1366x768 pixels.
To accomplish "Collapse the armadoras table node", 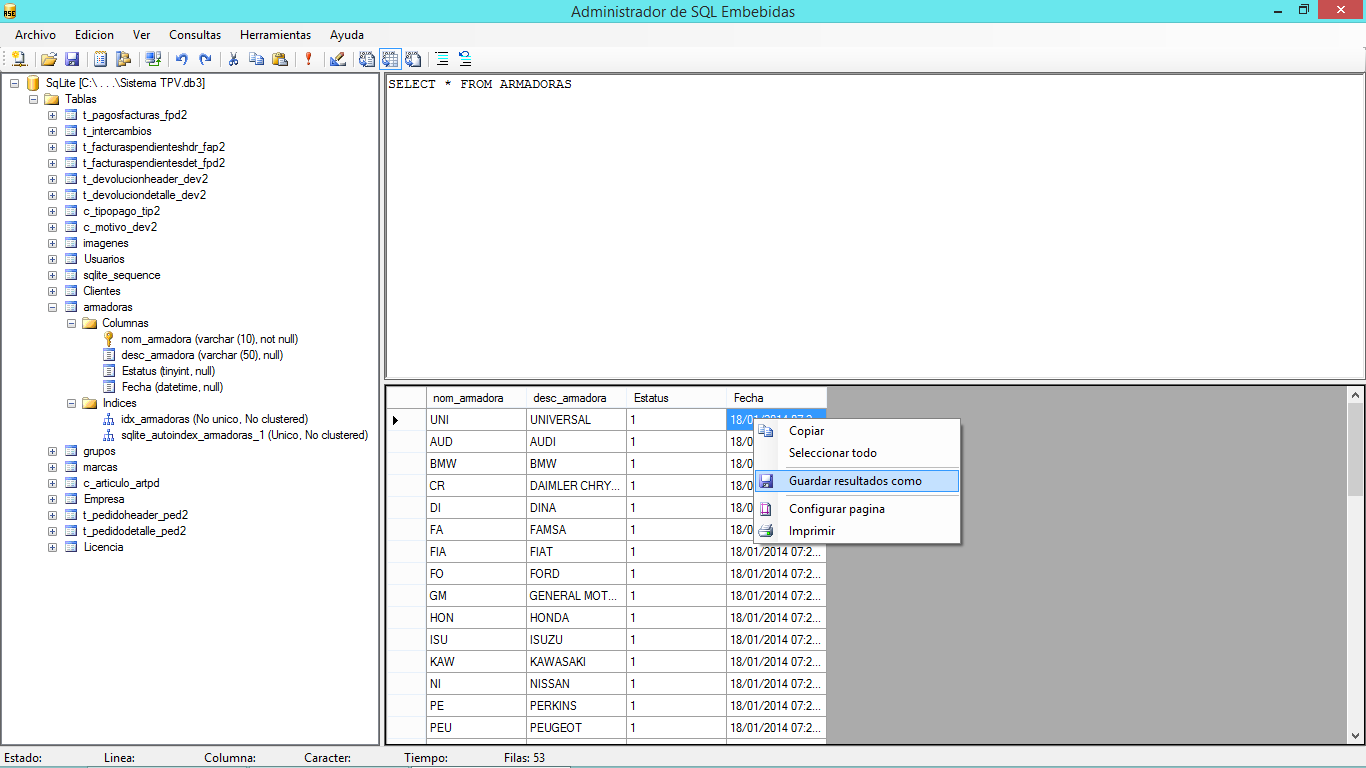I will pos(52,307).
